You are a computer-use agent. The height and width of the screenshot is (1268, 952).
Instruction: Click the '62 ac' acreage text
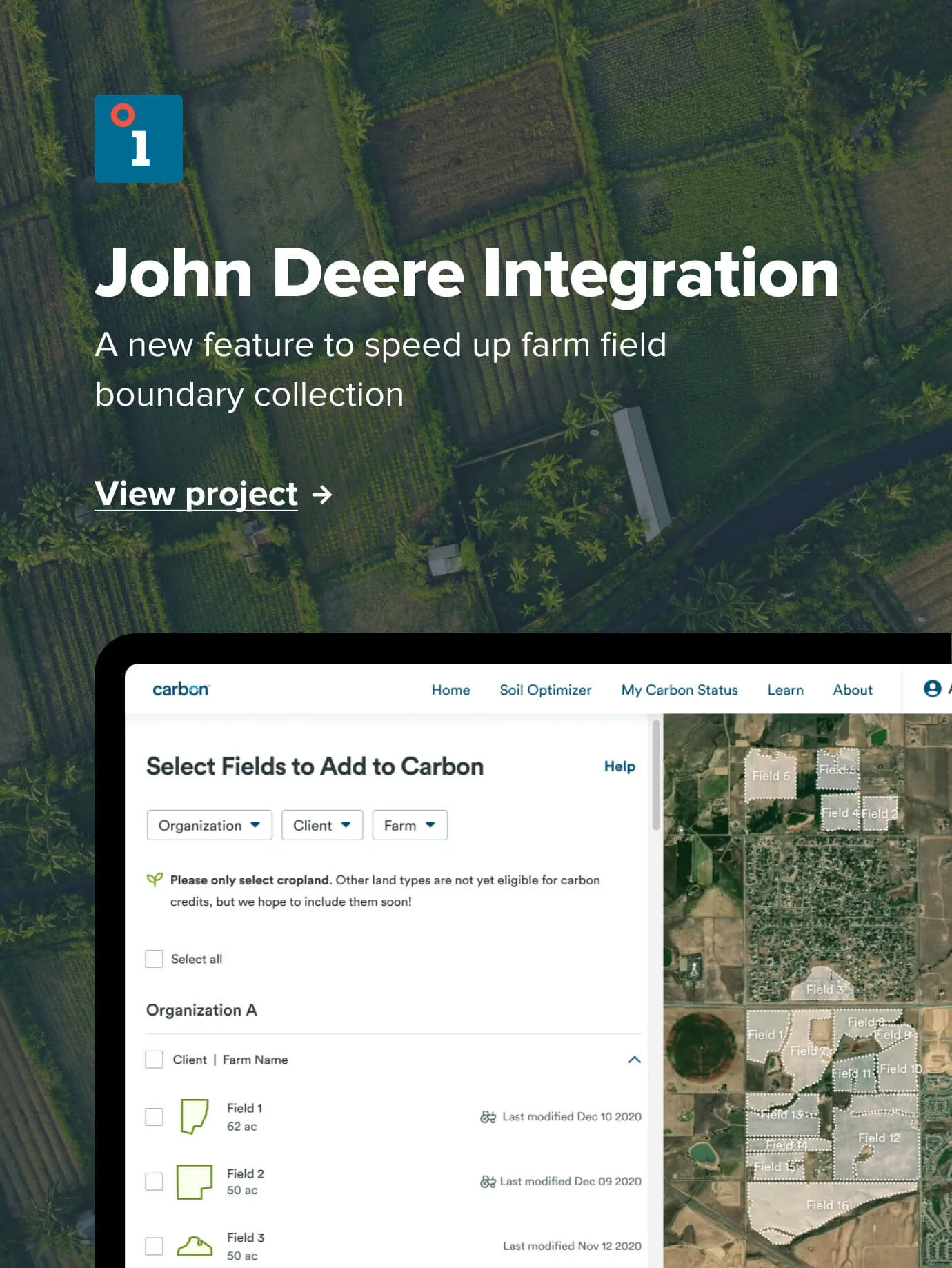pos(242,1127)
